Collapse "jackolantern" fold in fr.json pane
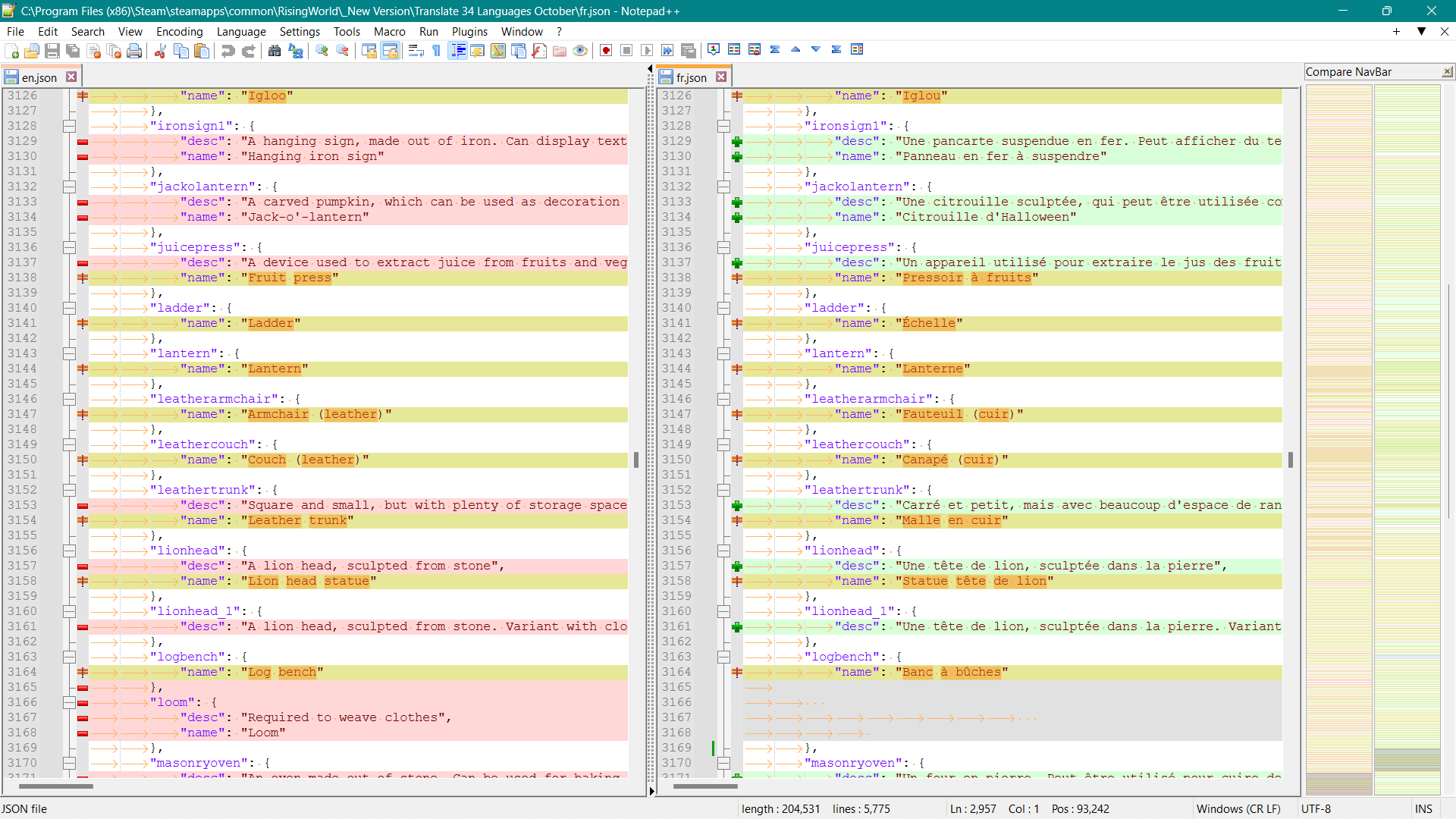The image size is (1456, 819). click(723, 187)
